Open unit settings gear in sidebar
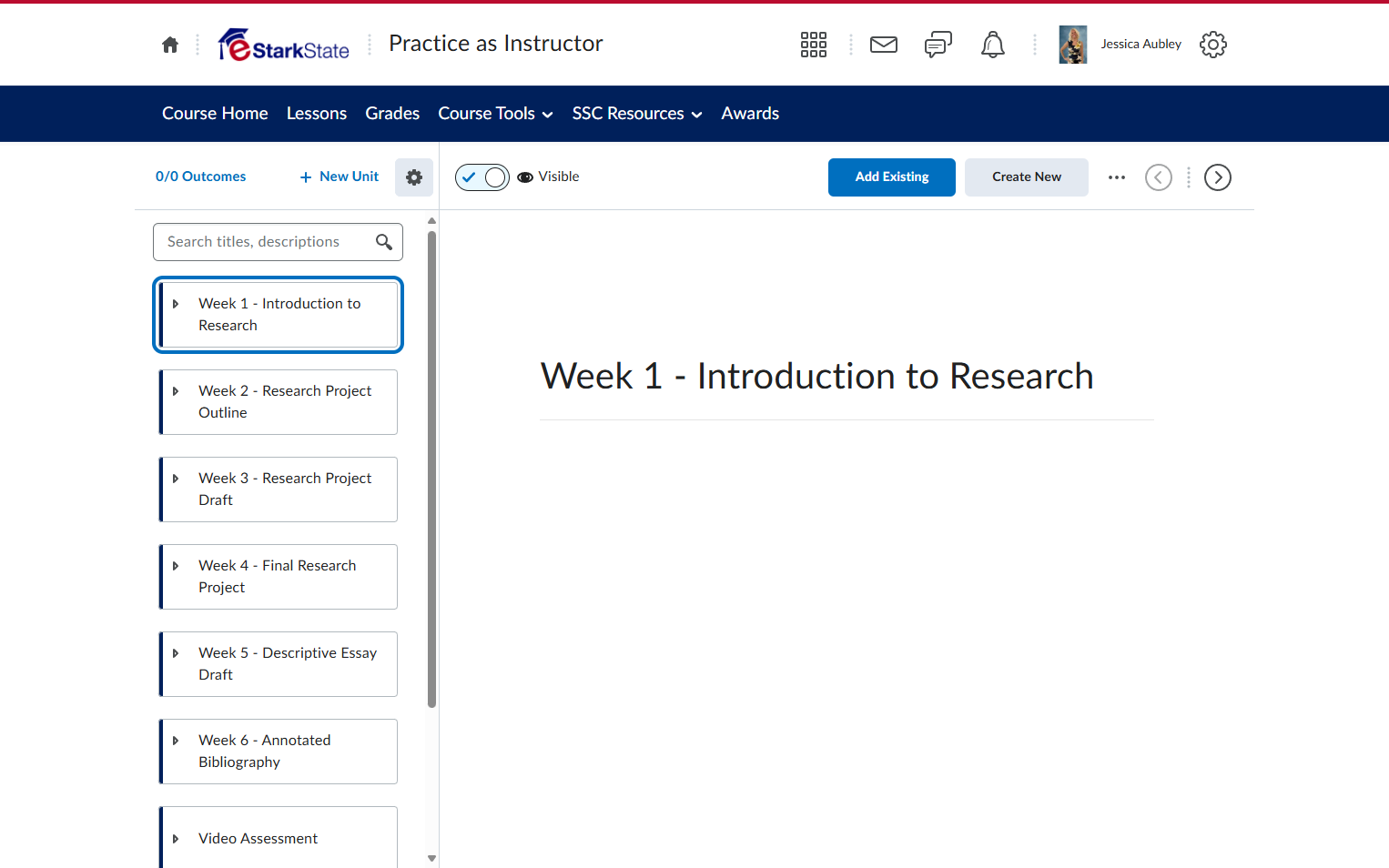Viewport: 1389px width, 868px height. [x=414, y=177]
